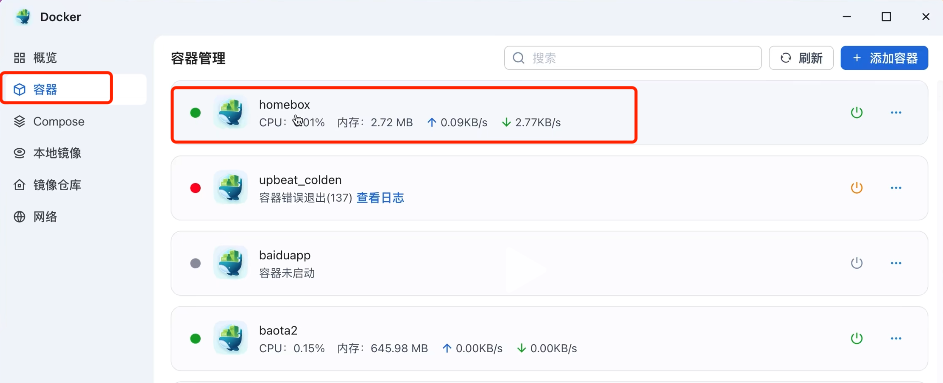Screen dimensions: 943x383
Task: Click the 网络 globe icon
Action: [19, 217]
